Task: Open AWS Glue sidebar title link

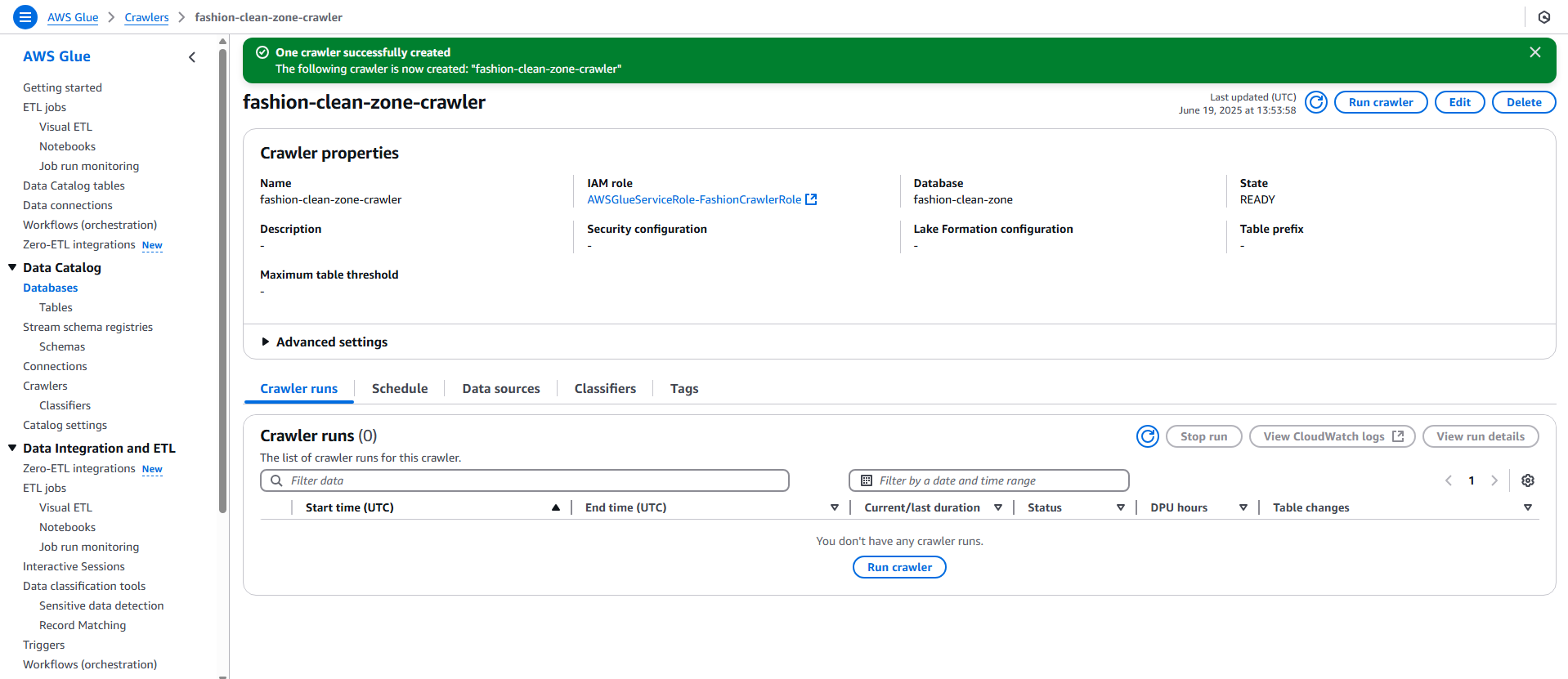Action: coord(56,56)
